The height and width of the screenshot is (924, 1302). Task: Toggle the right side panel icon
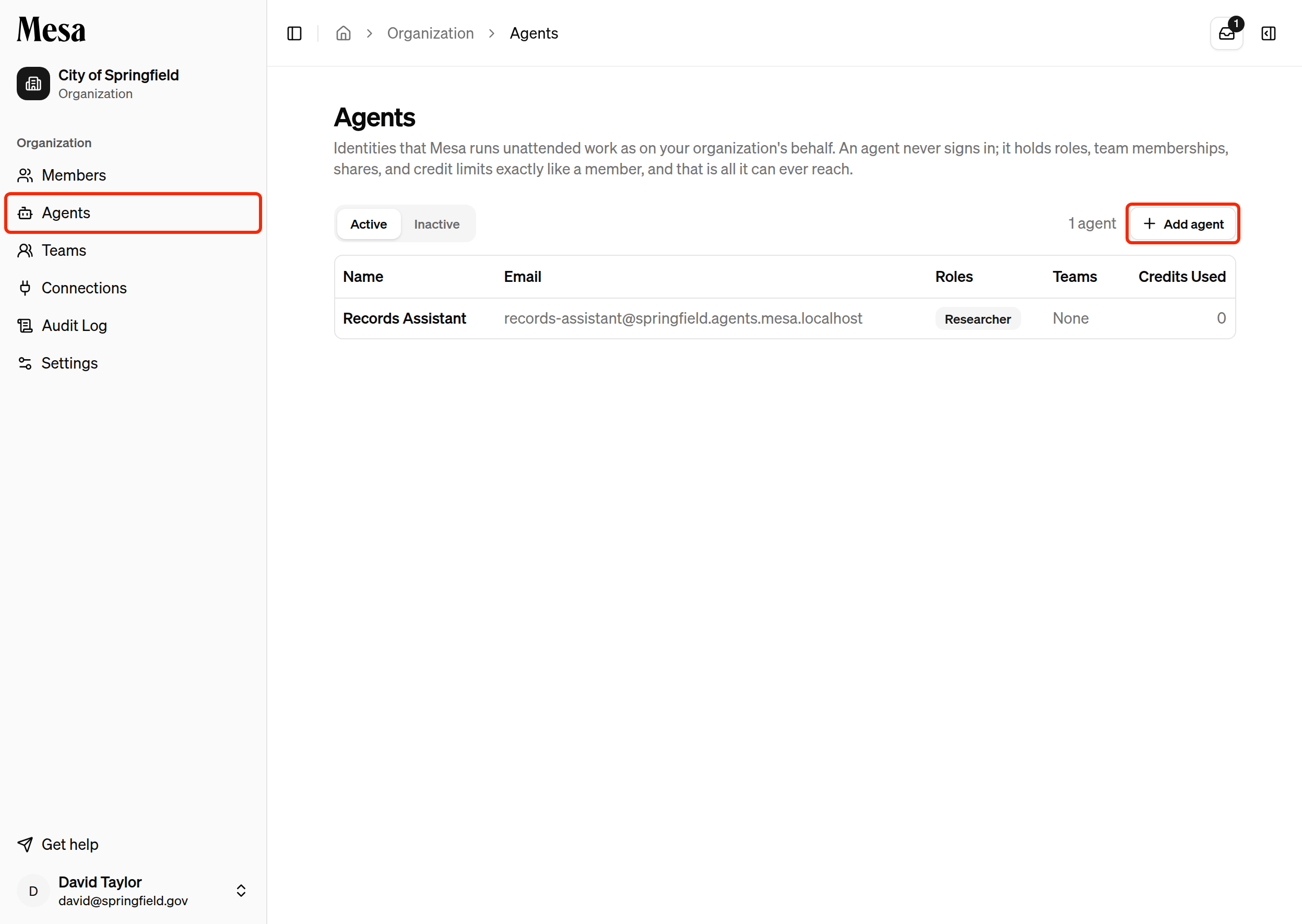[1269, 33]
